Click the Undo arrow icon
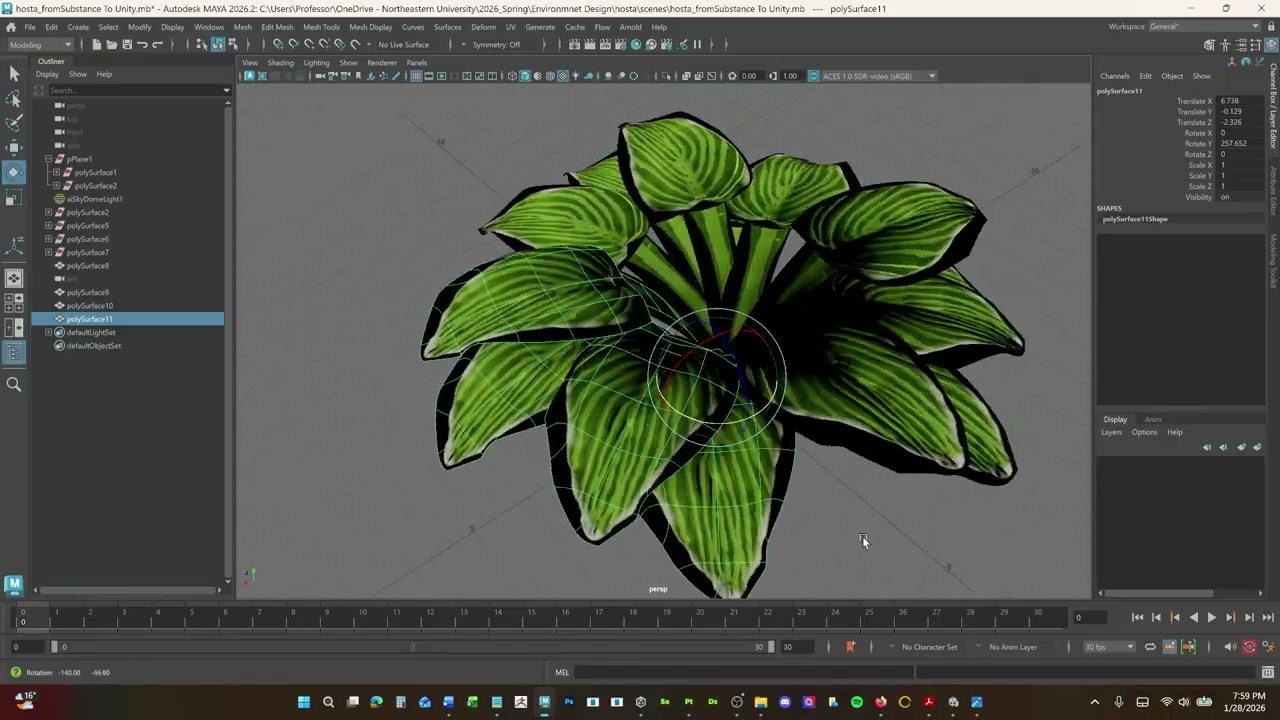This screenshot has width=1280, height=720. pyautogui.click(x=142, y=44)
